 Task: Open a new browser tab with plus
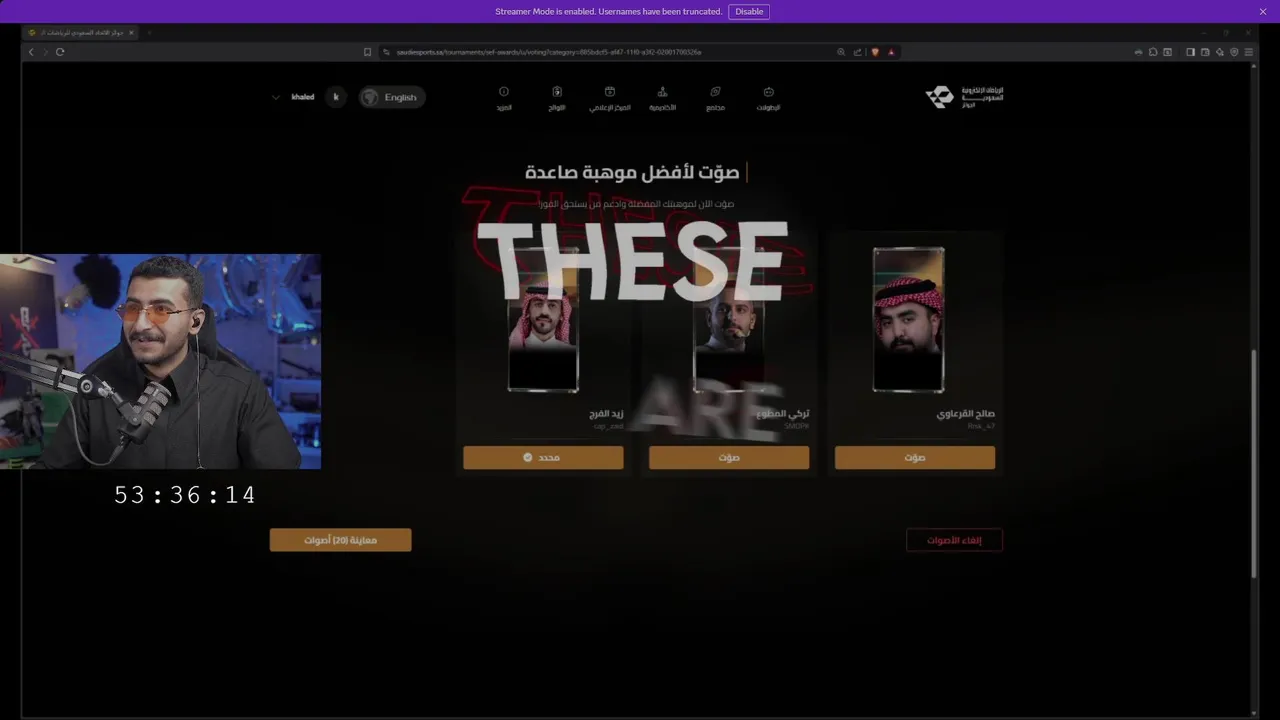click(x=149, y=32)
